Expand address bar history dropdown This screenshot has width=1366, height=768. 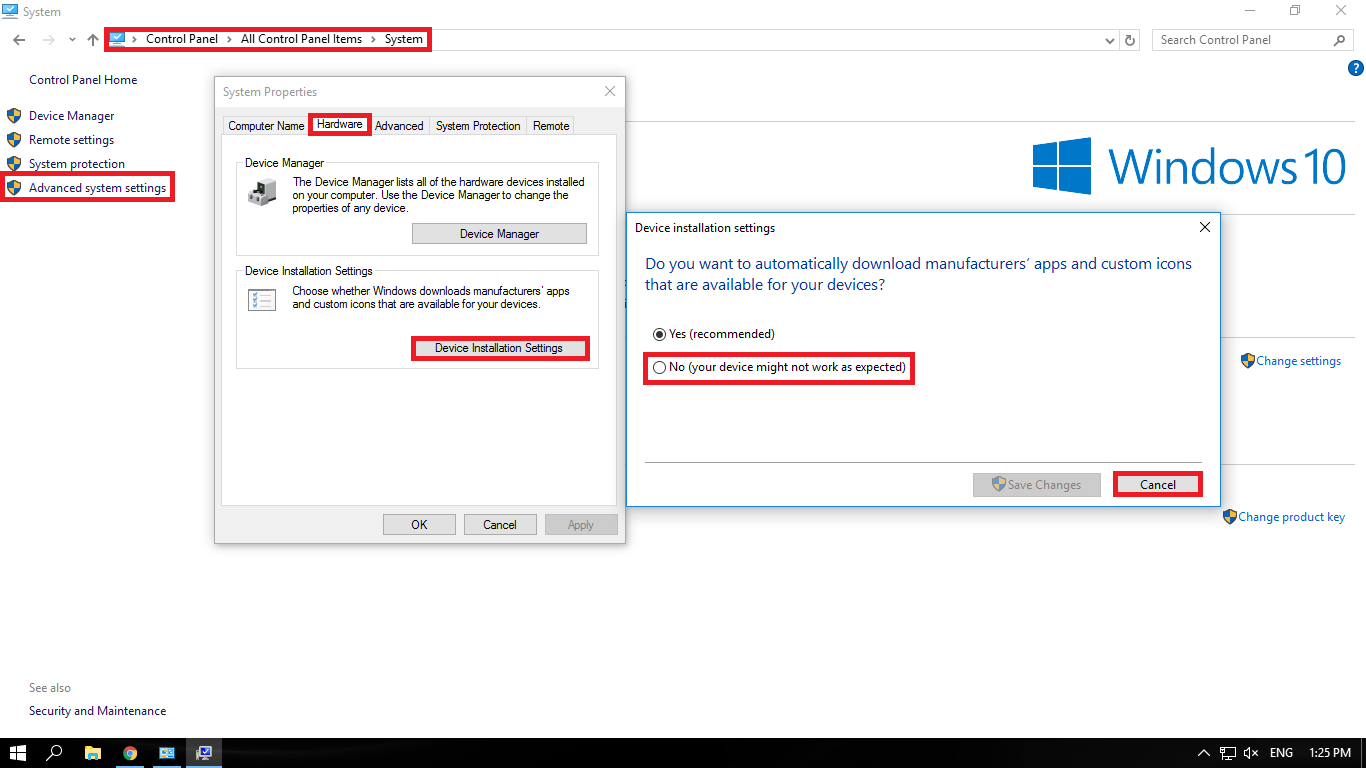1110,41
